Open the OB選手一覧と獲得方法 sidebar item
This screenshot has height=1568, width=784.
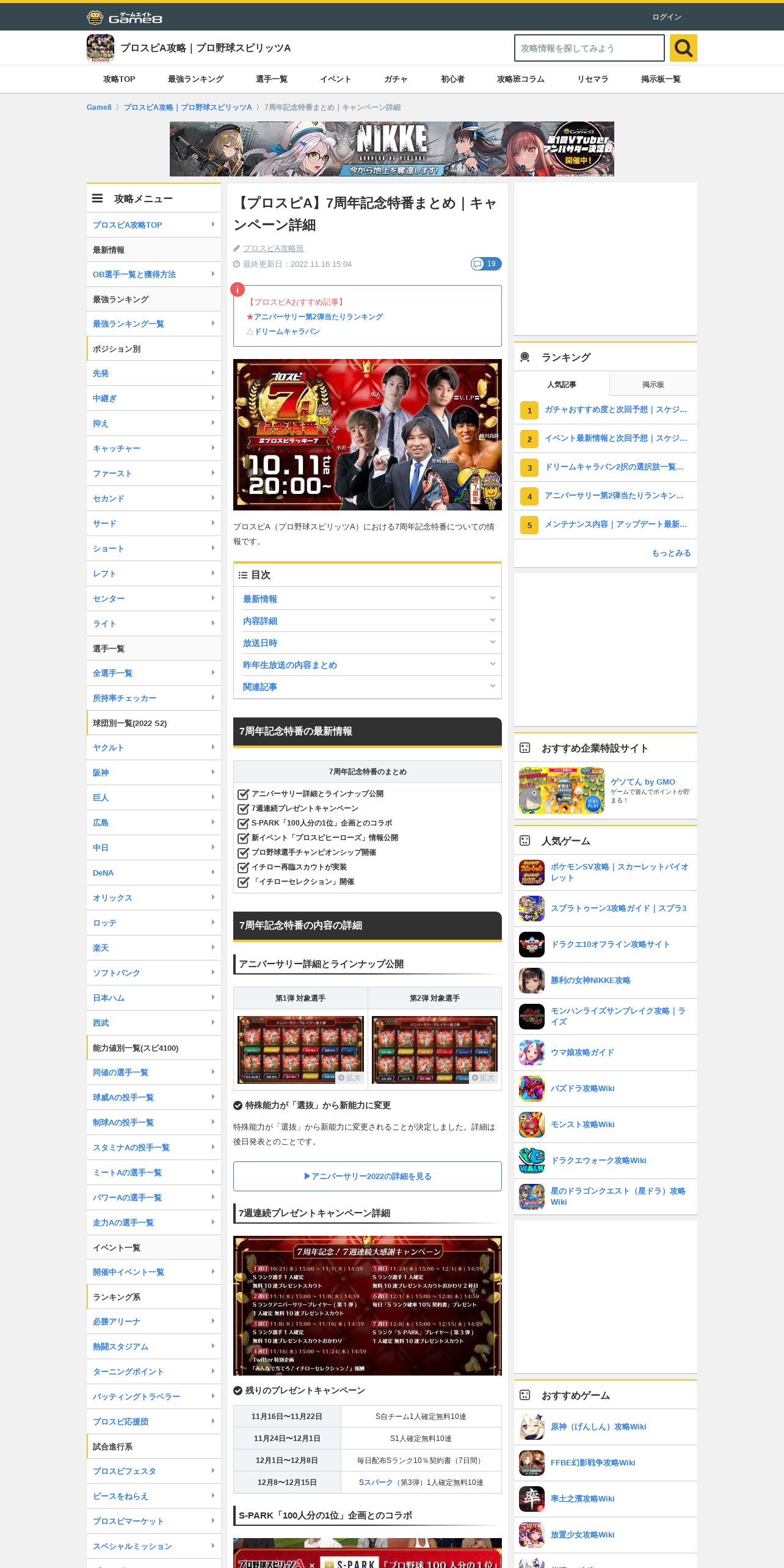[154, 274]
